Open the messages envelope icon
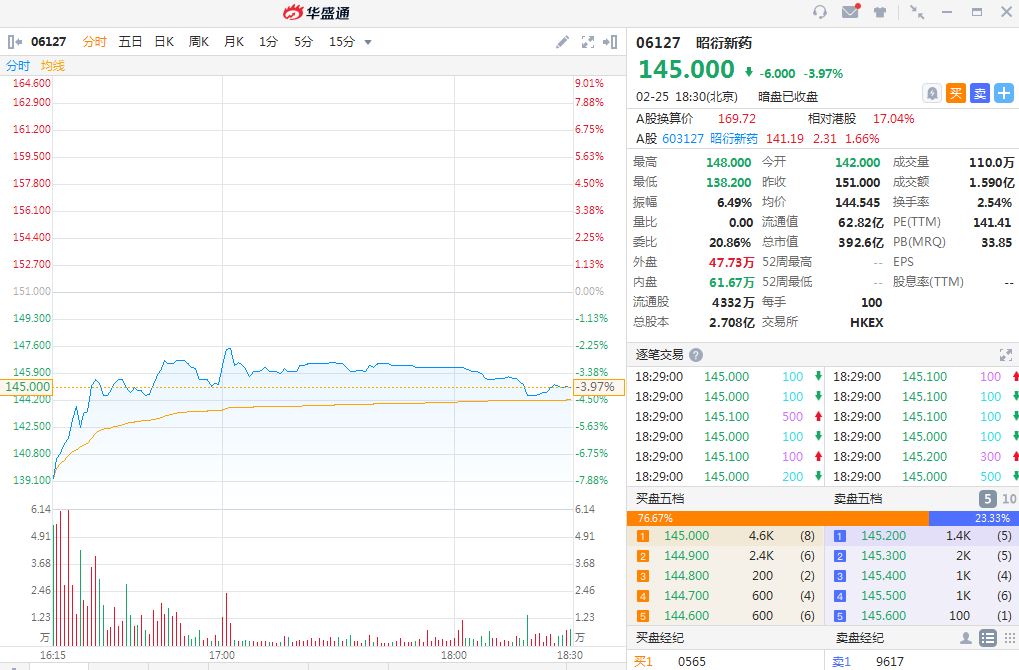This screenshot has width=1019, height=670. click(850, 12)
